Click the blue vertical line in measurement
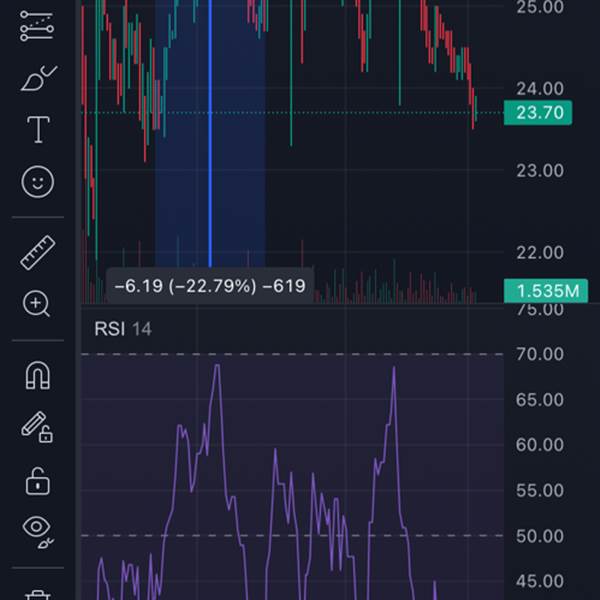 [x=210, y=150]
